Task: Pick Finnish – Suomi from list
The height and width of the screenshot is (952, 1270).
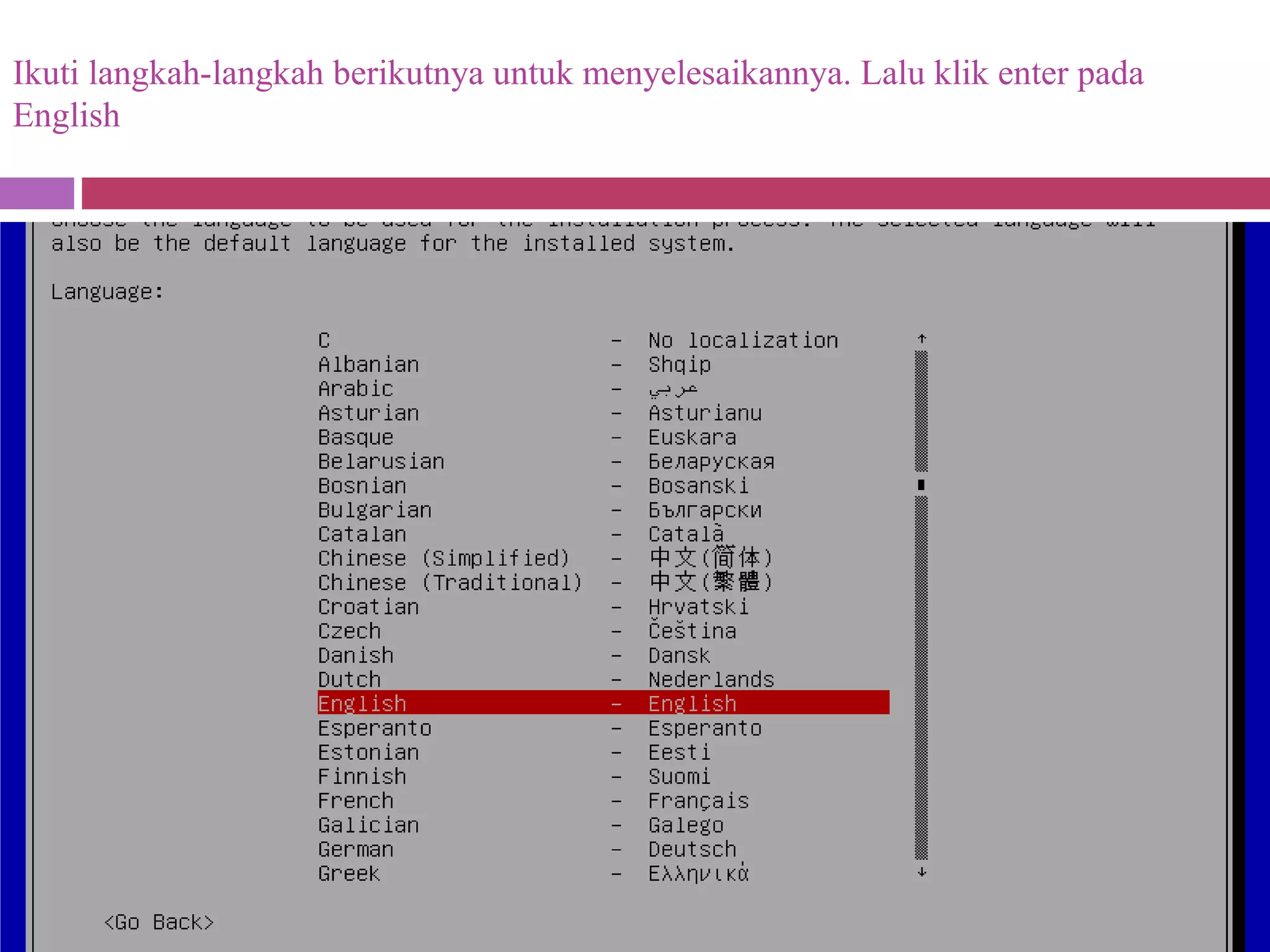Action: coord(603,775)
